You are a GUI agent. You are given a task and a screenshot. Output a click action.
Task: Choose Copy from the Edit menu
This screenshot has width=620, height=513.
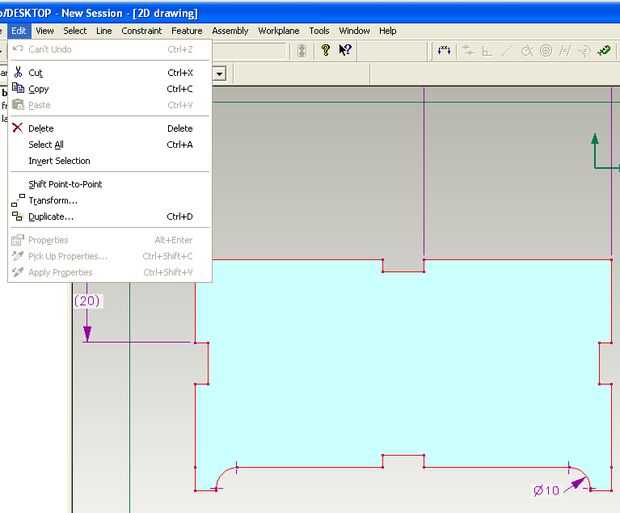[x=110, y=89]
